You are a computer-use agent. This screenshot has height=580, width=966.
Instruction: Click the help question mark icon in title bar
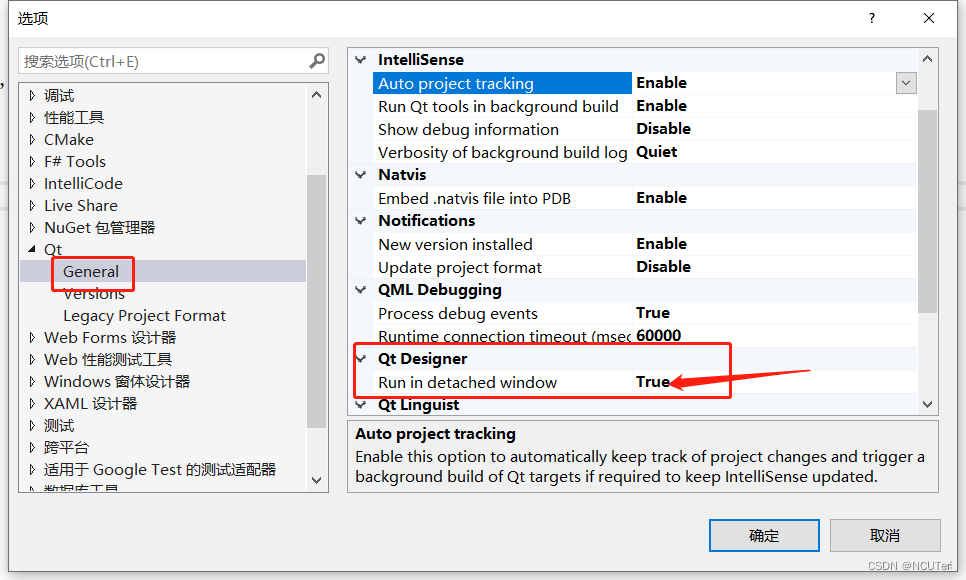(x=870, y=18)
